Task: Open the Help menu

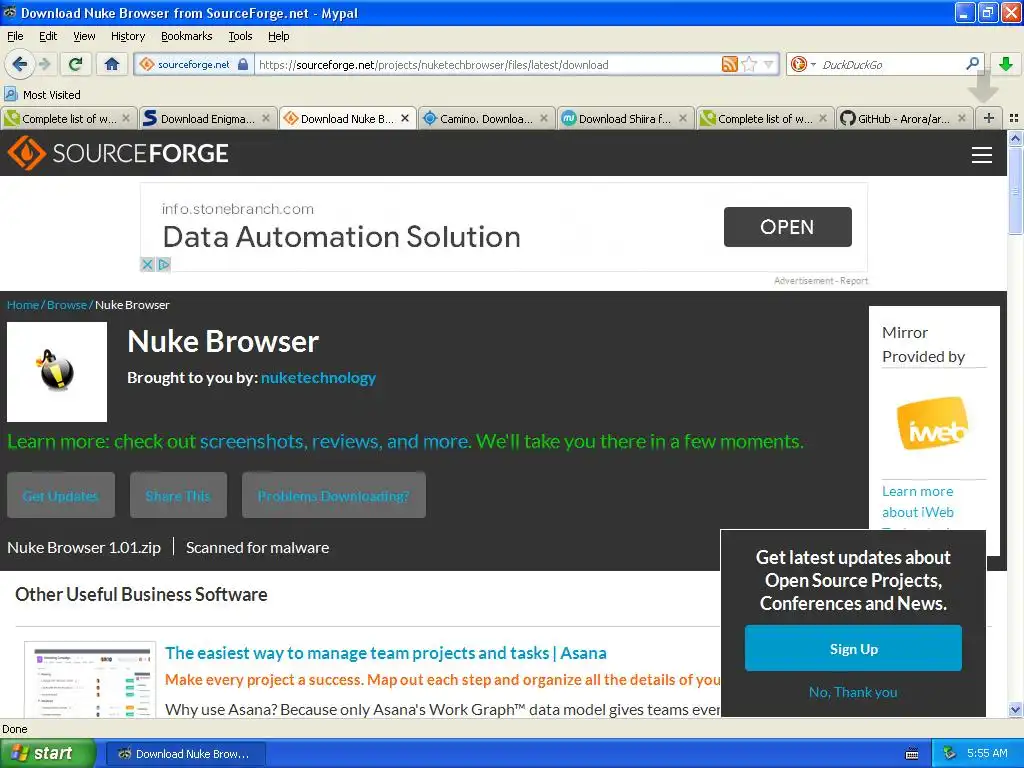Action: pyautogui.click(x=278, y=36)
